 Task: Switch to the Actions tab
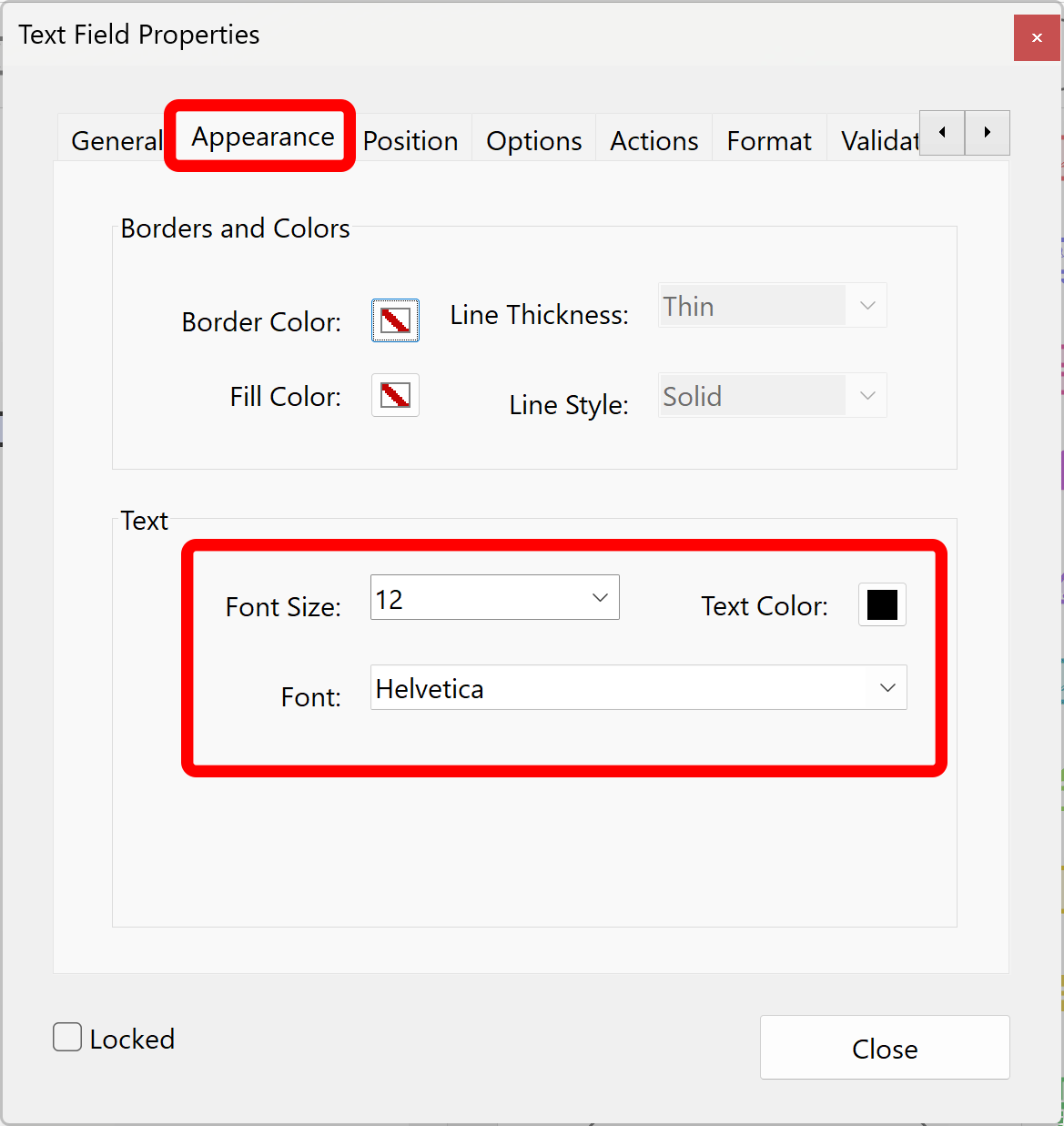pyautogui.click(x=653, y=140)
